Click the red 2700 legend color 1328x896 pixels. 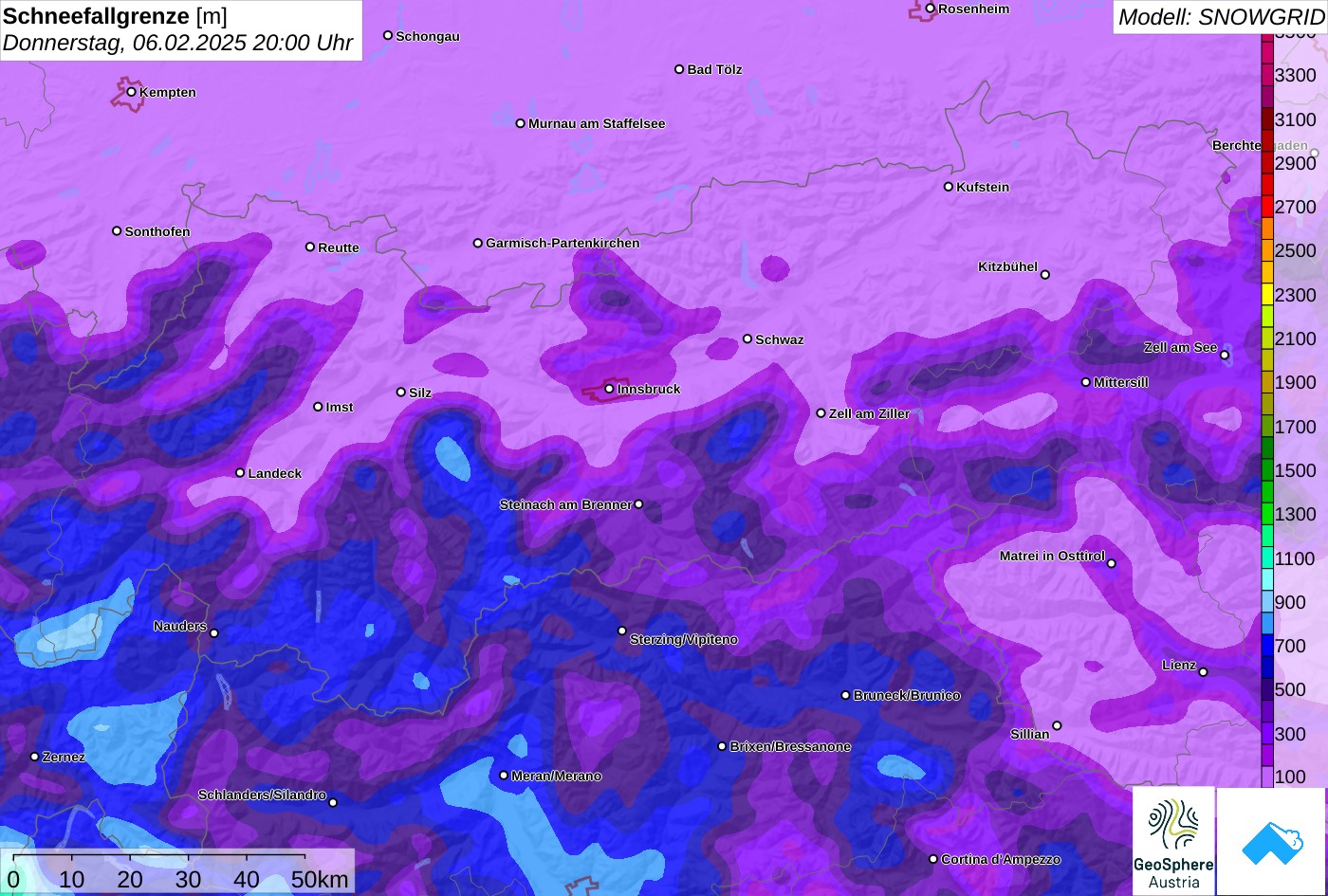click(x=1267, y=207)
